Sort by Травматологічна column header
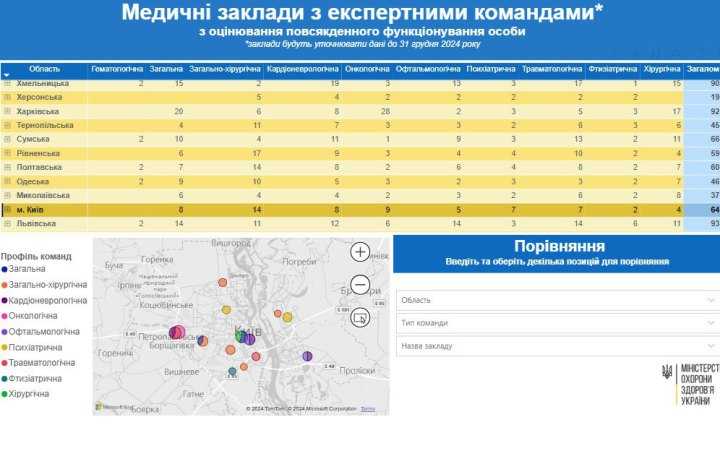The image size is (720, 450). click(552, 69)
